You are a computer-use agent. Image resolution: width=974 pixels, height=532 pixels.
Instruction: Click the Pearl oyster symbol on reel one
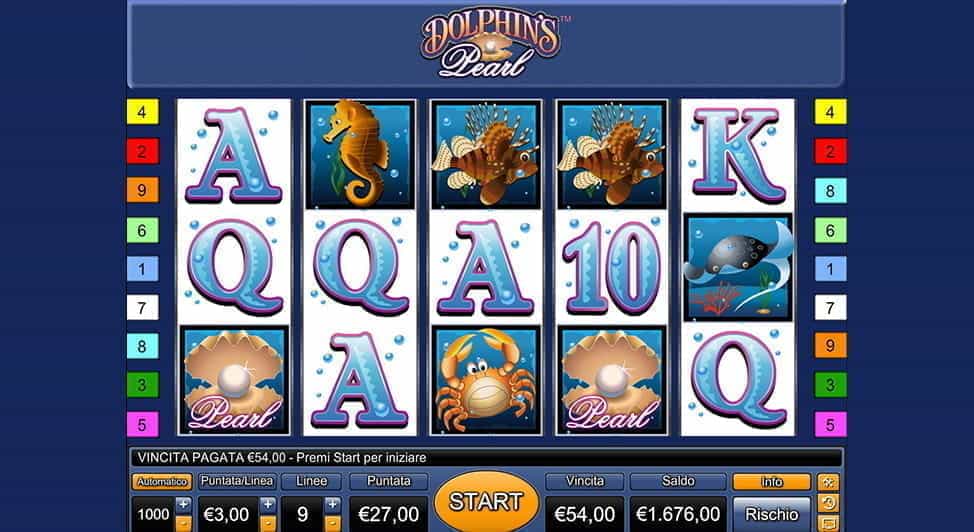(234, 380)
